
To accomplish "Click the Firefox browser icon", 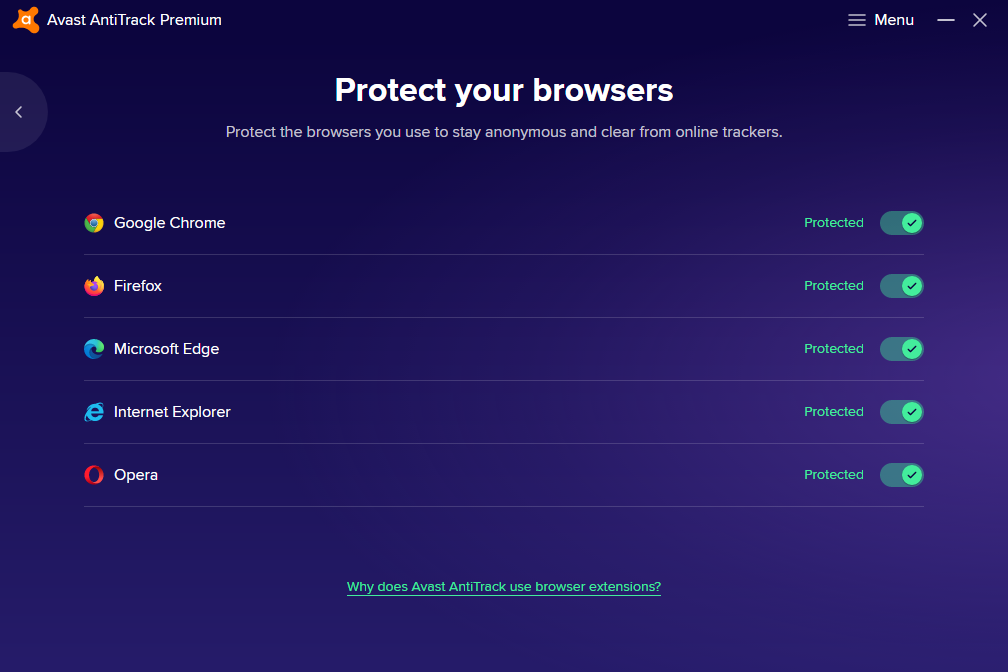I will click(x=94, y=286).
